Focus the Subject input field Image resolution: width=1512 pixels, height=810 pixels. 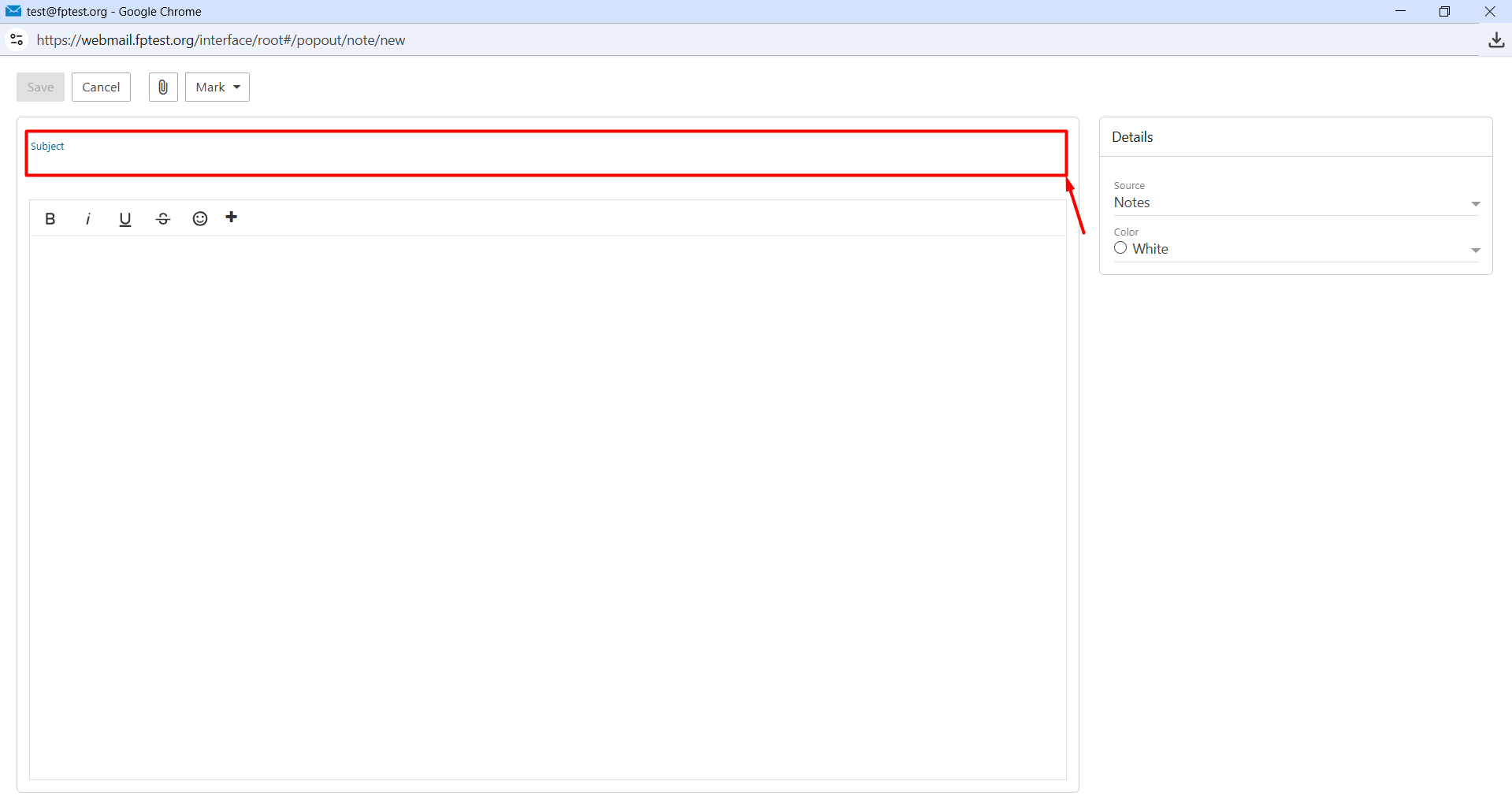(x=547, y=154)
